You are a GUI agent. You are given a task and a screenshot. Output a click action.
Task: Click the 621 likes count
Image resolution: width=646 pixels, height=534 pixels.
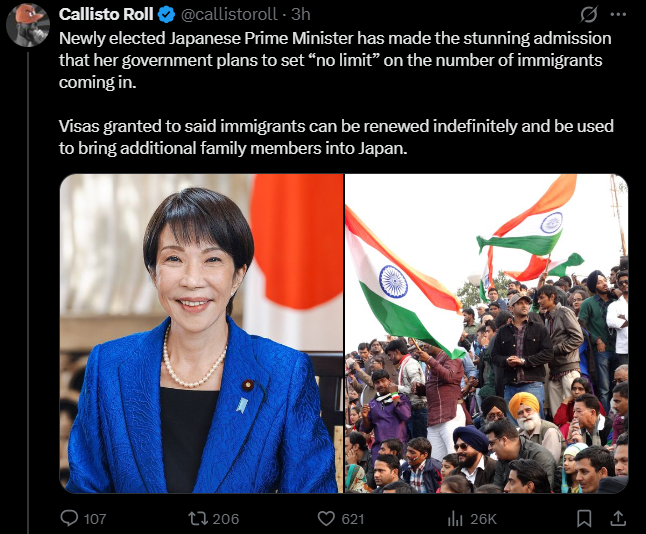pos(353,519)
